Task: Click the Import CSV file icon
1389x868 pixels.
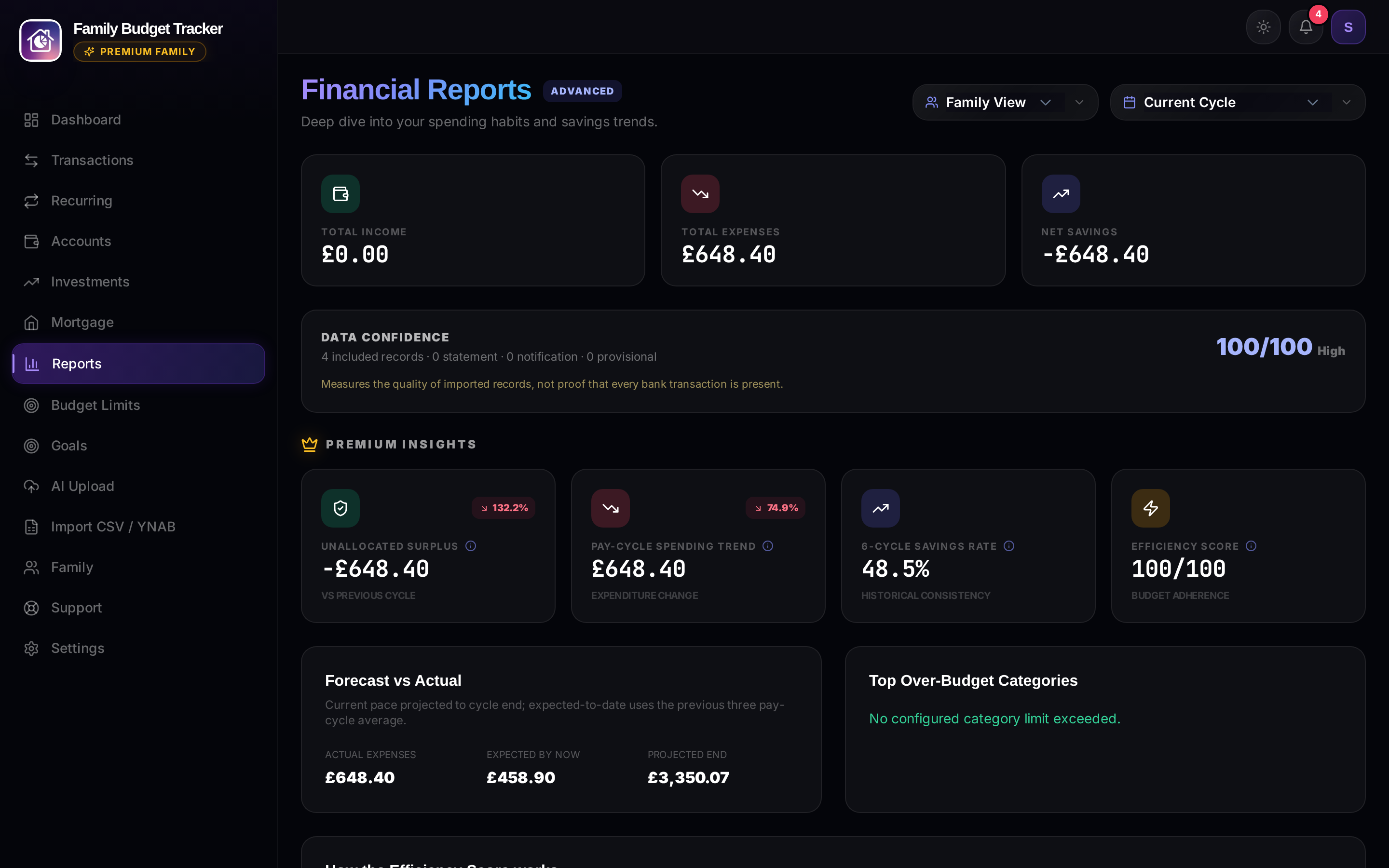Action: 31,527
